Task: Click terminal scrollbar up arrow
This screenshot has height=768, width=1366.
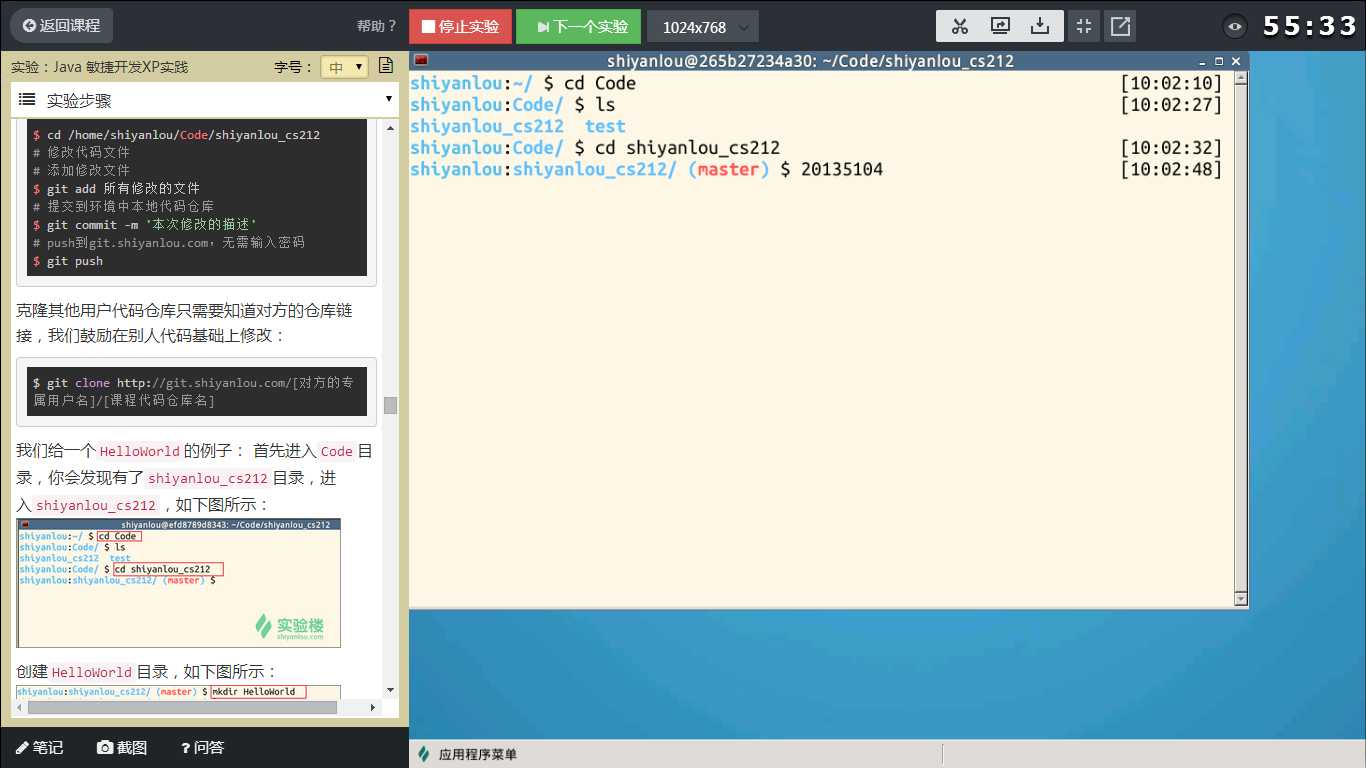Action: point(1241,79)
